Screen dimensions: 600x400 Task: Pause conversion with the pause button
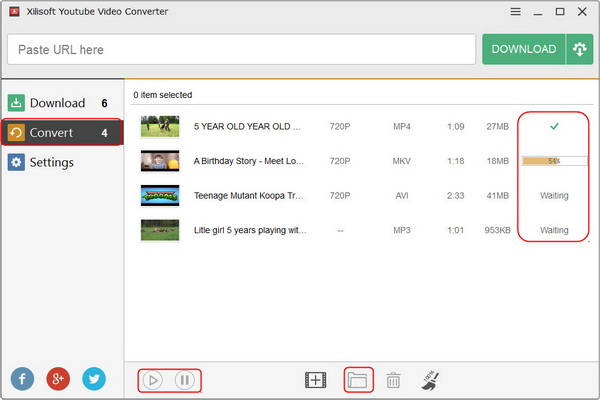click(184, 380)
